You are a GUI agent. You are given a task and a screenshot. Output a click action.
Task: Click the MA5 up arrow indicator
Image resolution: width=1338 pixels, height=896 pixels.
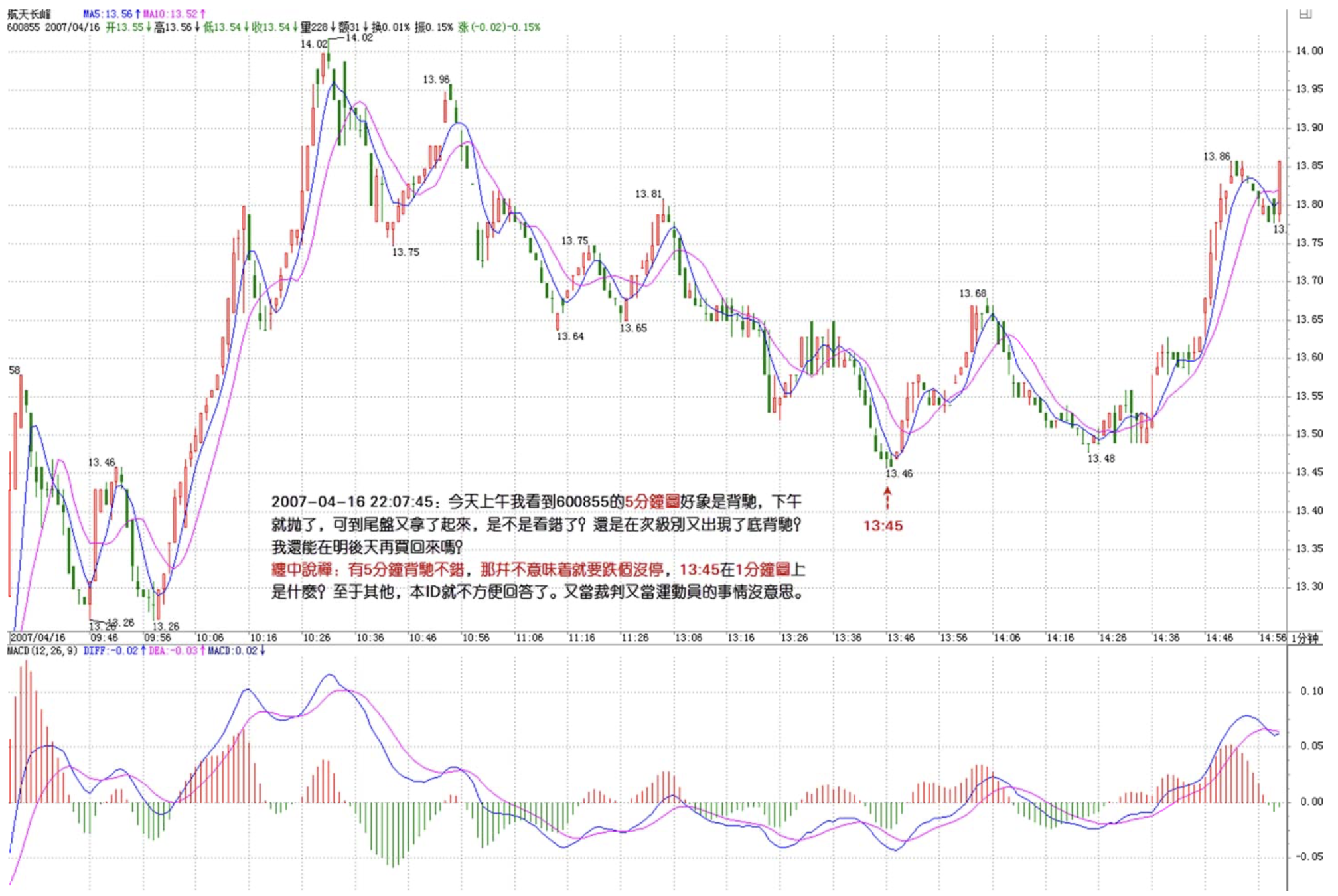[137, 14]
